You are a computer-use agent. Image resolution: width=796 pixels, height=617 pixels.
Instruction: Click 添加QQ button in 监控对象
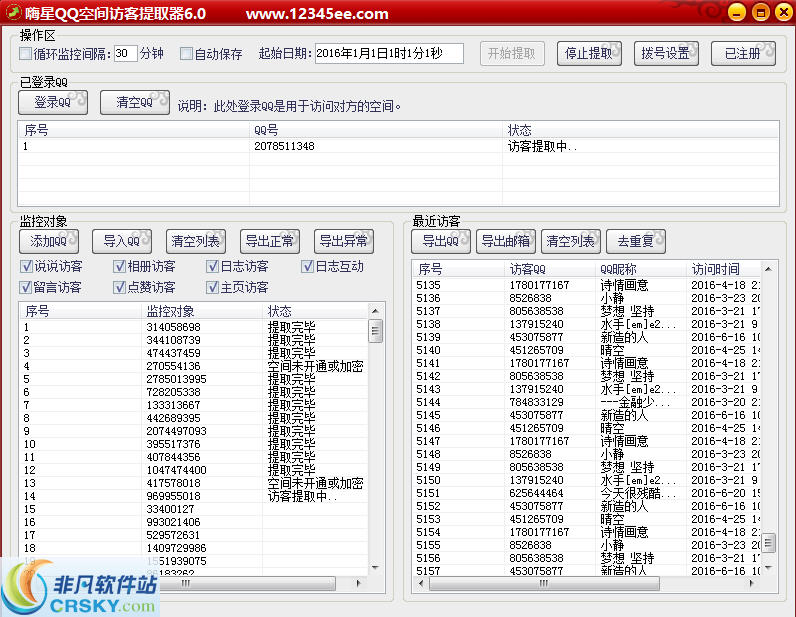pos(49,241)
